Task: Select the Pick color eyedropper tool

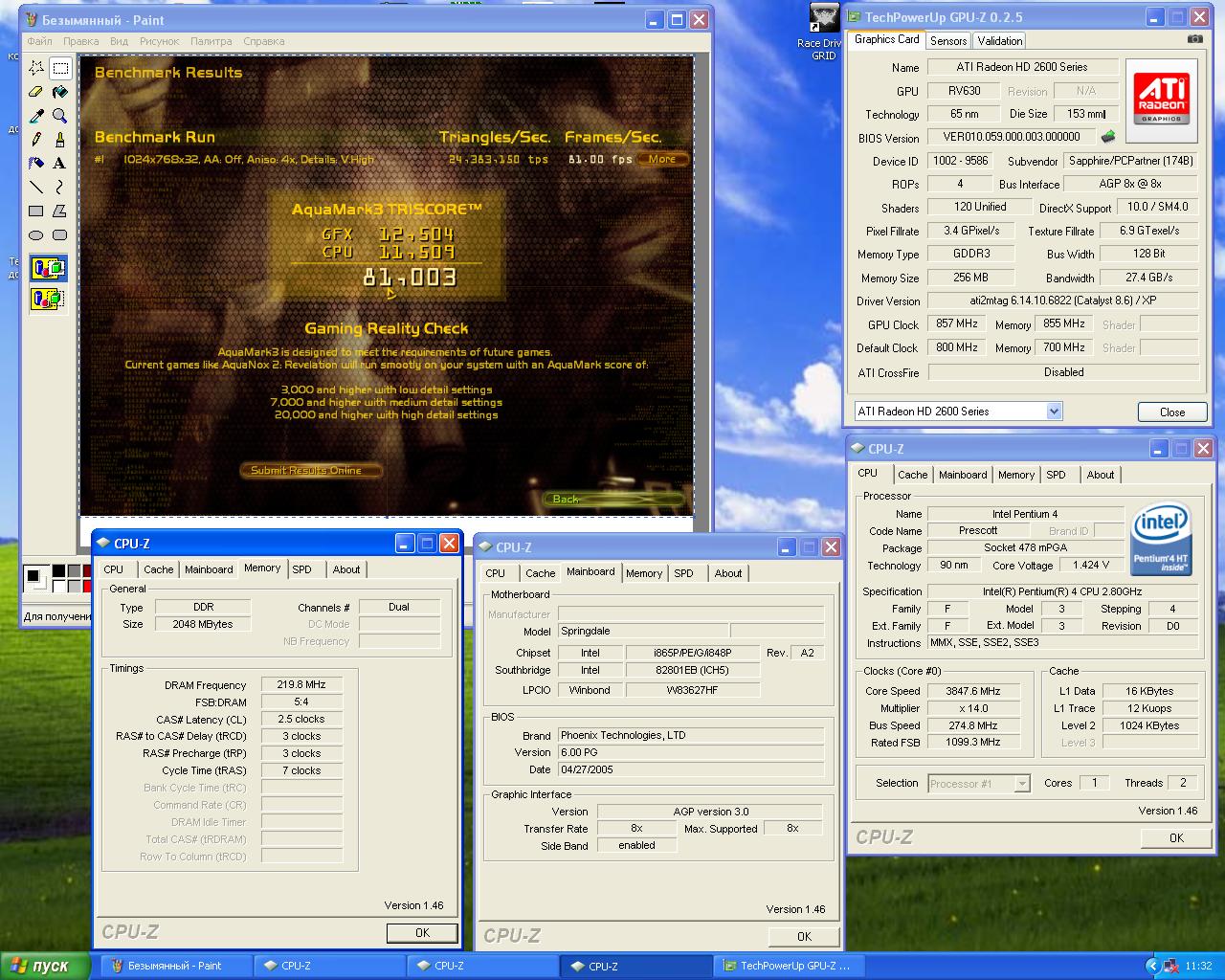Action: click(36, 116)
